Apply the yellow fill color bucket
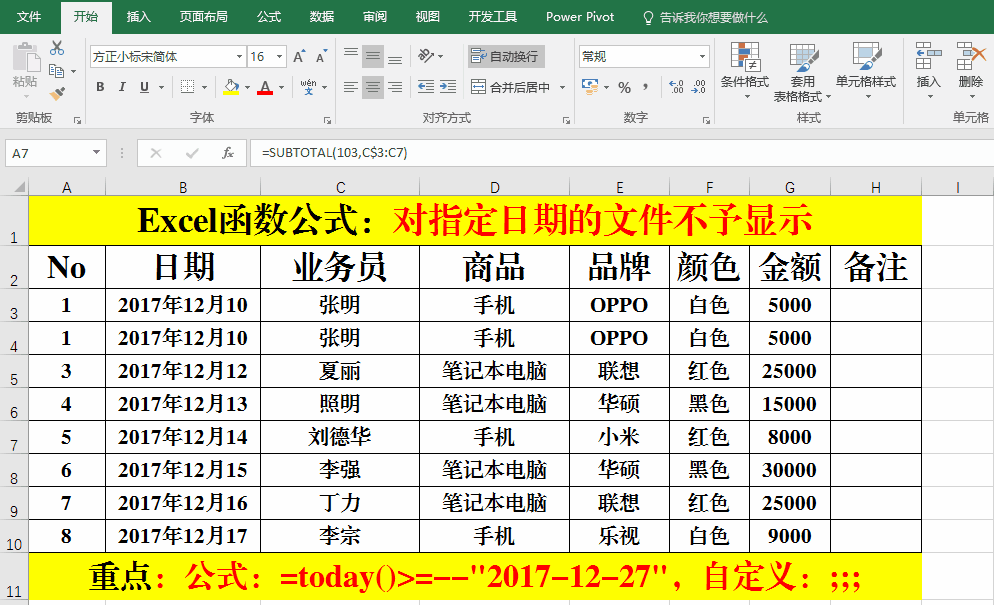 pyautogui.click(x=231, y=87)
